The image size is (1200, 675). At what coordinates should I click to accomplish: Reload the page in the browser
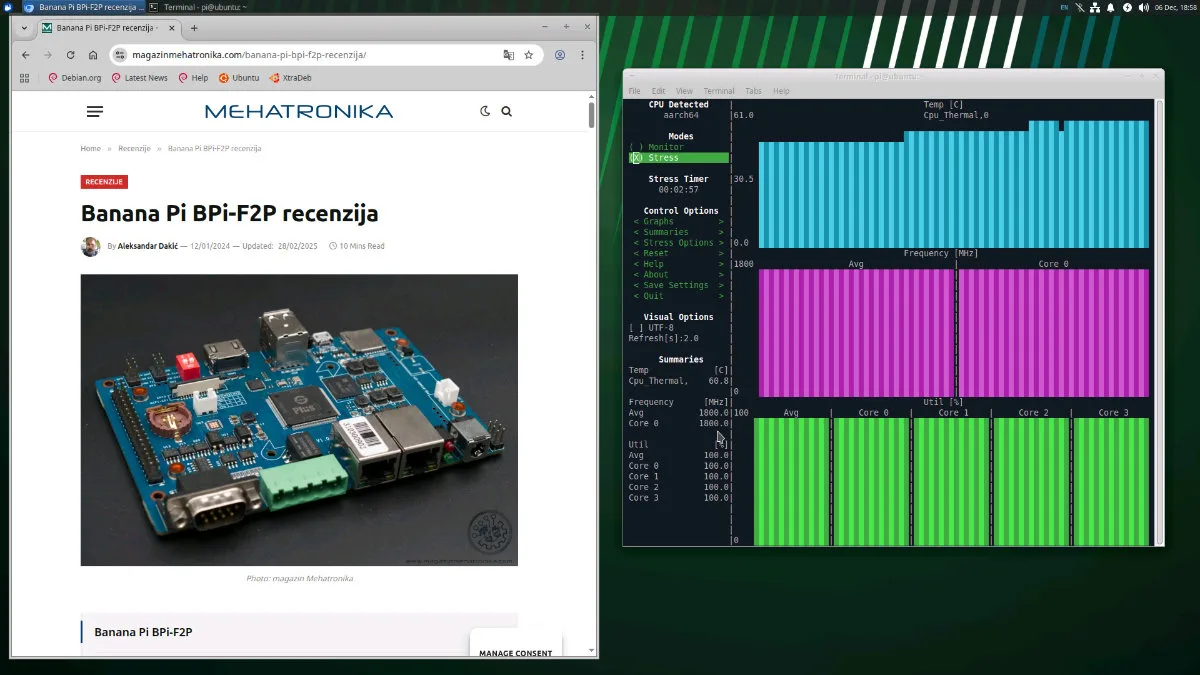(x=70, y=55)
